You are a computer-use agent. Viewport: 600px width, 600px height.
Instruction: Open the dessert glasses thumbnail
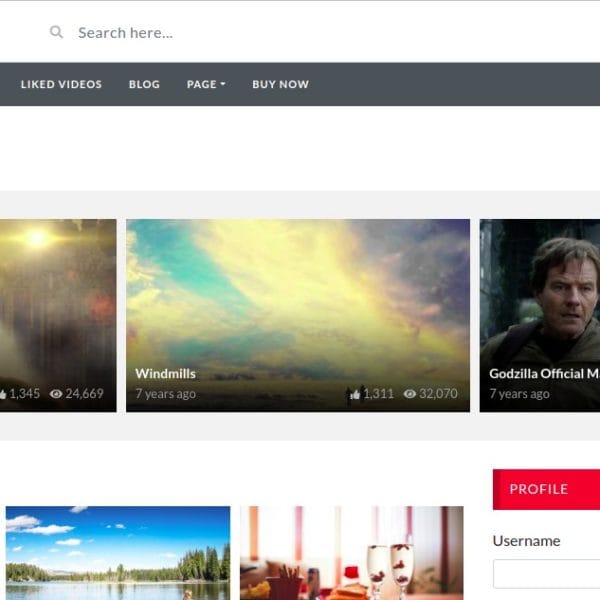point(352,552)
